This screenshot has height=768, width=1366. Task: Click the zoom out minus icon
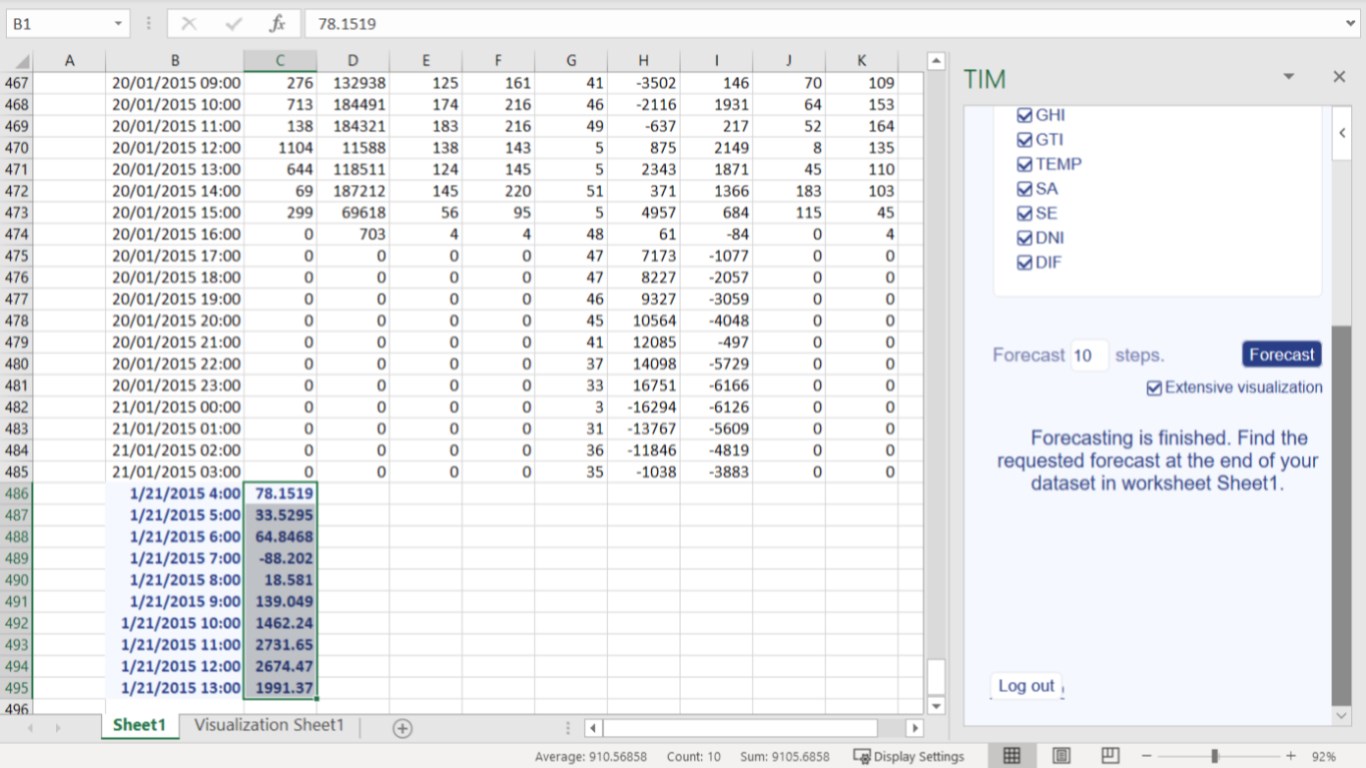[1147, 757]
